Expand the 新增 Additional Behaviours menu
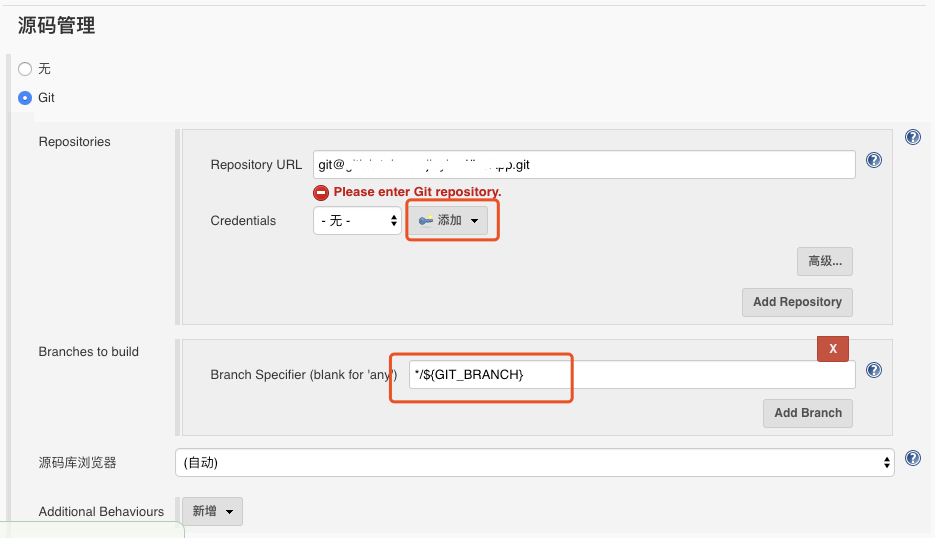This screenshot has height=538, width=935. 212,511
